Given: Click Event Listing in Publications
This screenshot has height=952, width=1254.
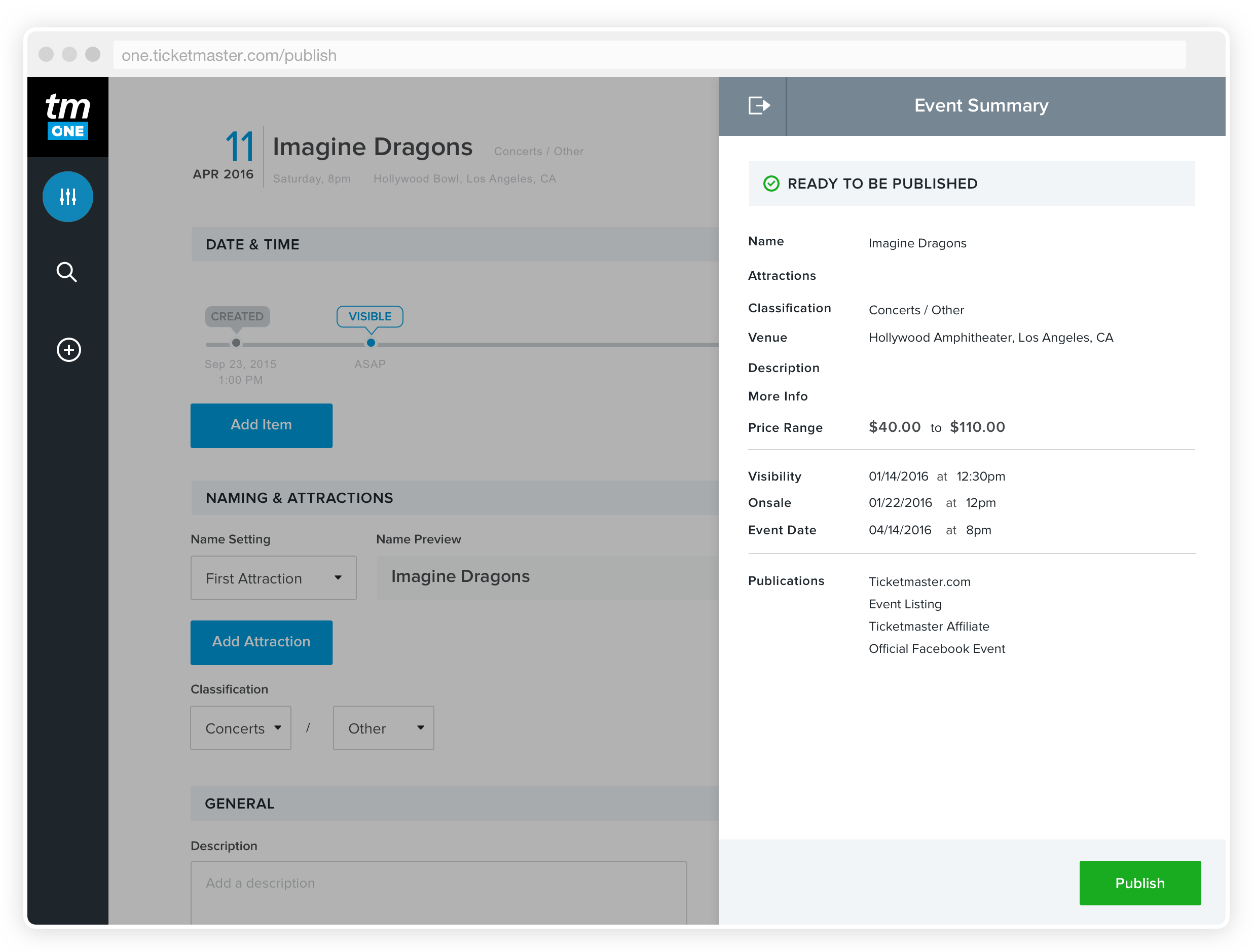Looking at the screenshot, I should coord(905,604).
